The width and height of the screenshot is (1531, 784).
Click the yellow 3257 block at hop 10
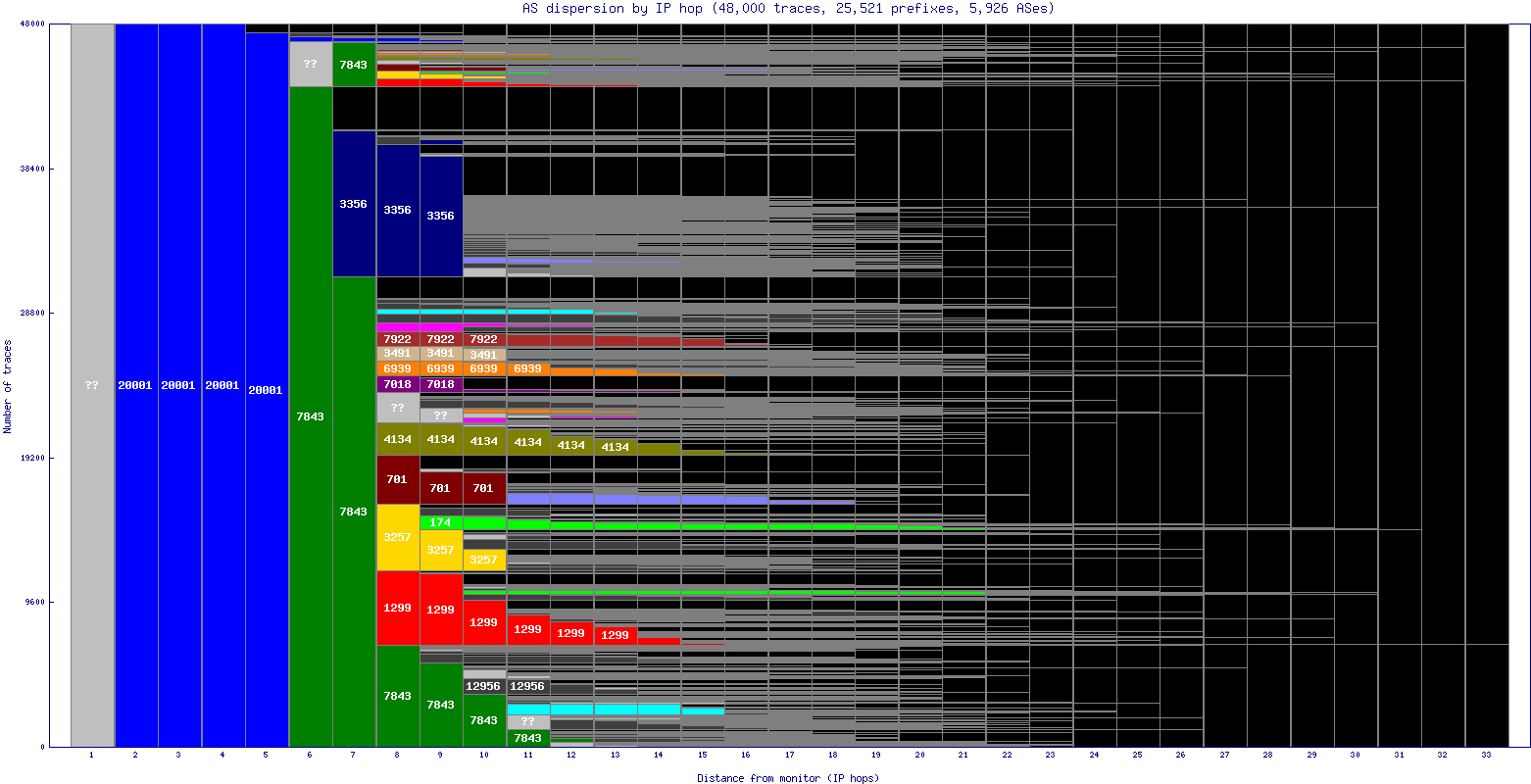(484, 560)
